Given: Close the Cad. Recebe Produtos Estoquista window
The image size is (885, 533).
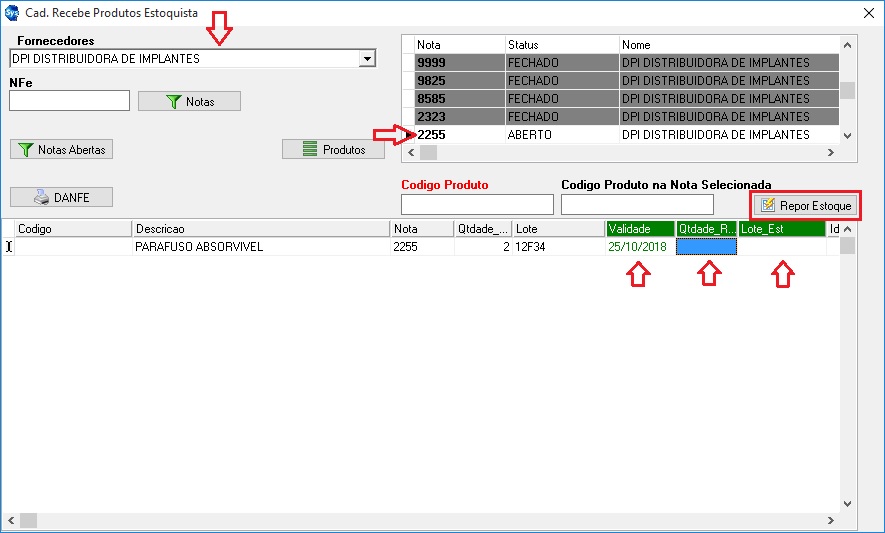Looking at the screenshot, I should point(867,12).
